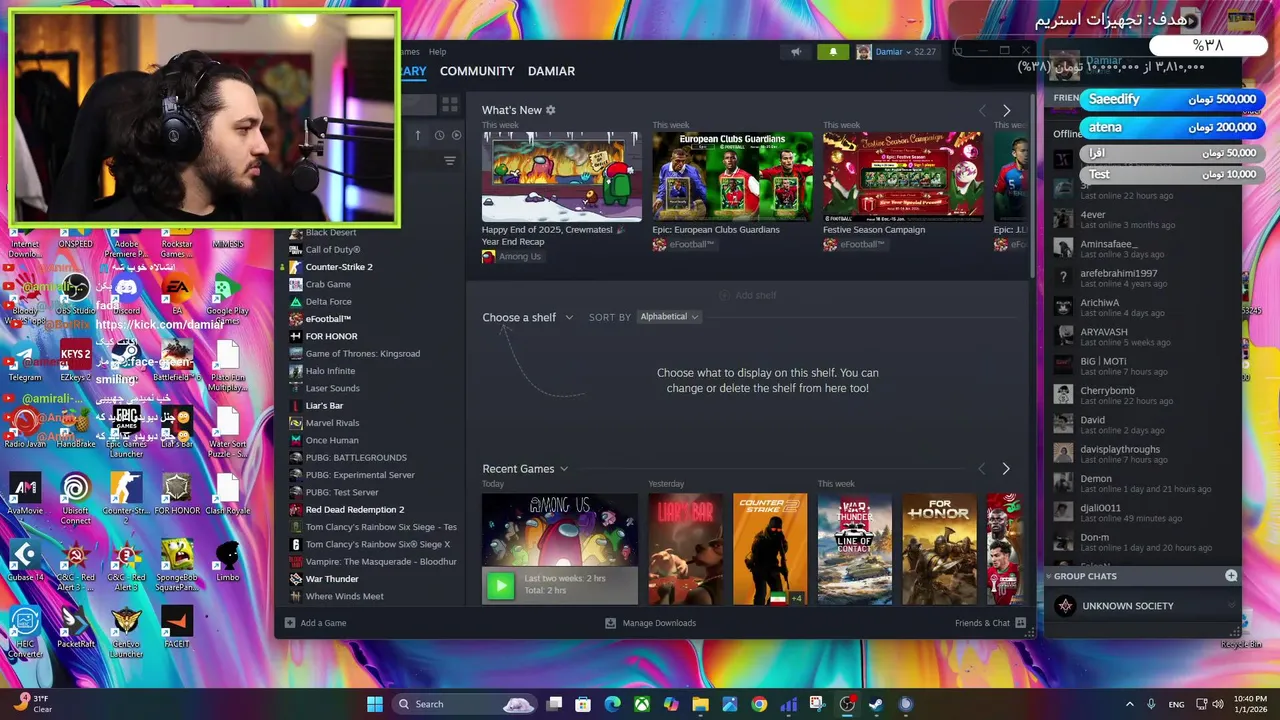Screen dimensions: 1280x720
Task: Open Festive Season Campaign news thumbnail
Action: click(x=903, y=176)
